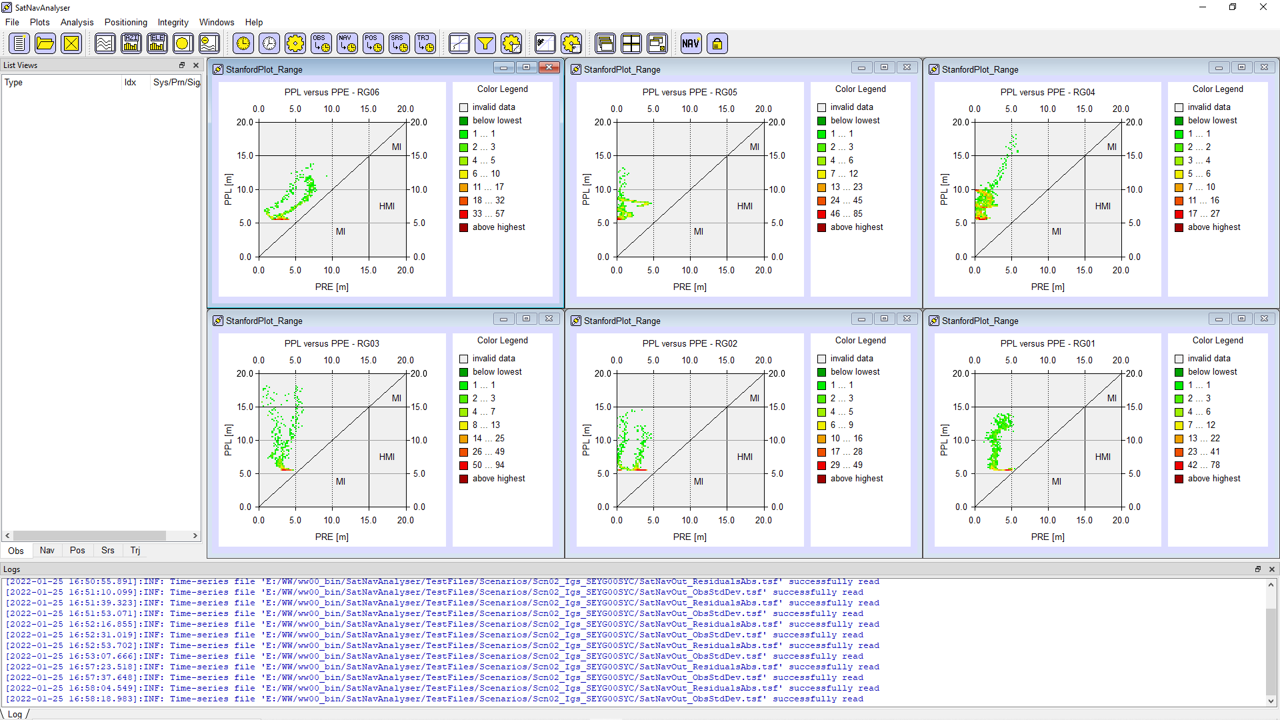Viewport: 1280px width, 720px height.
Task: Click the NAV toolbar button icon
Action: 691,43
